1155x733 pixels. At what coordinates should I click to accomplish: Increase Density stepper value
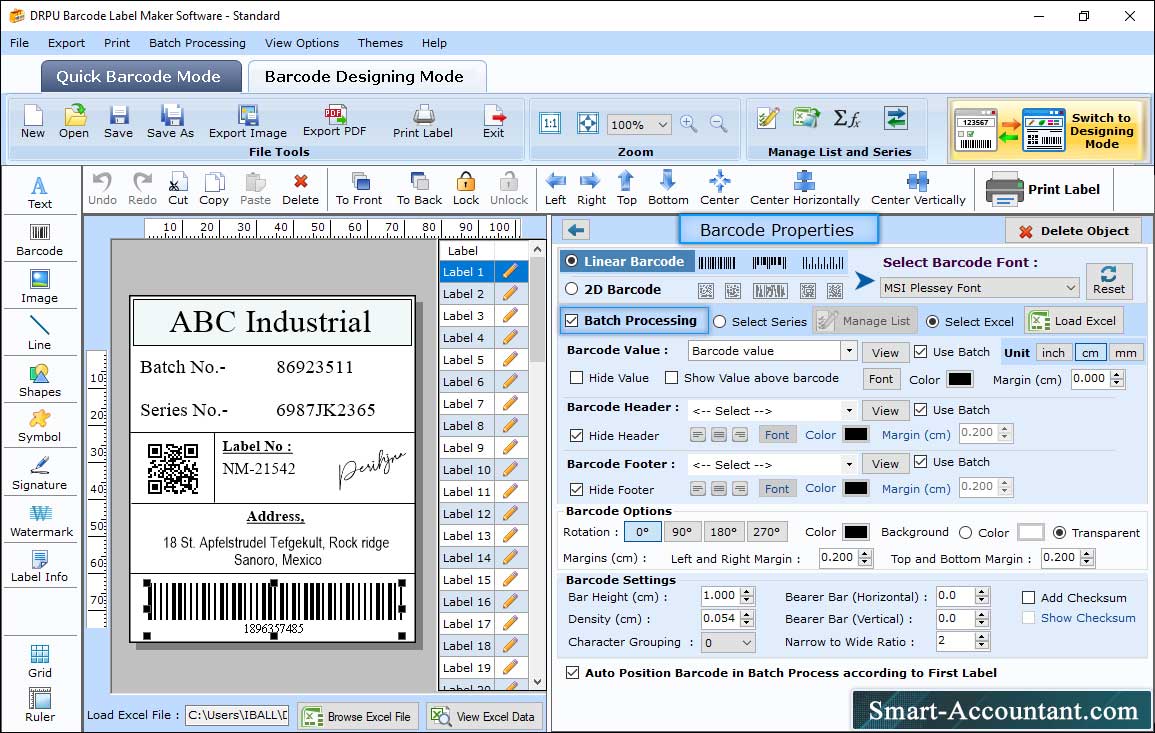coord(747,614)
